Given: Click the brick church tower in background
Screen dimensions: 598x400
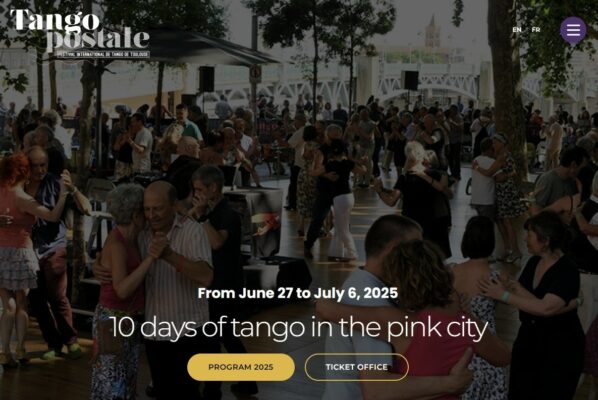Looking at the screenshot, I should [432, 32].
